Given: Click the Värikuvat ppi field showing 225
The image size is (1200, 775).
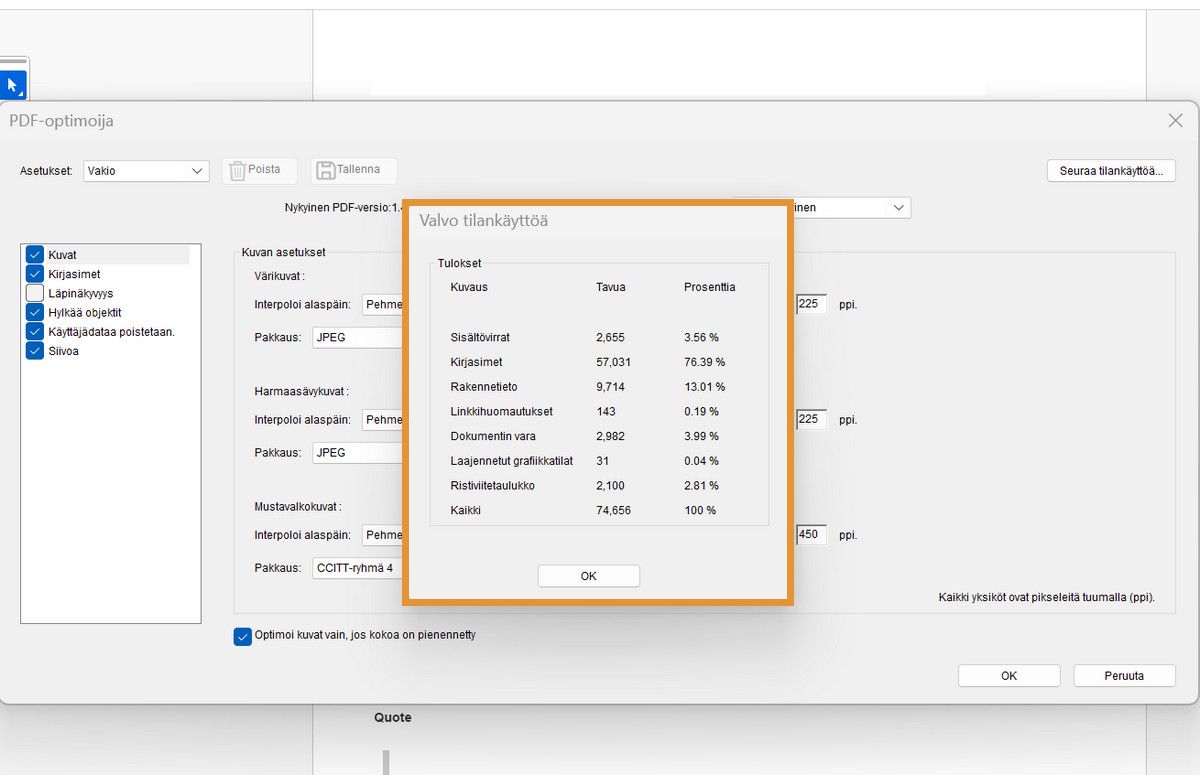Looking at the screenshot, I should click(811, 304).
